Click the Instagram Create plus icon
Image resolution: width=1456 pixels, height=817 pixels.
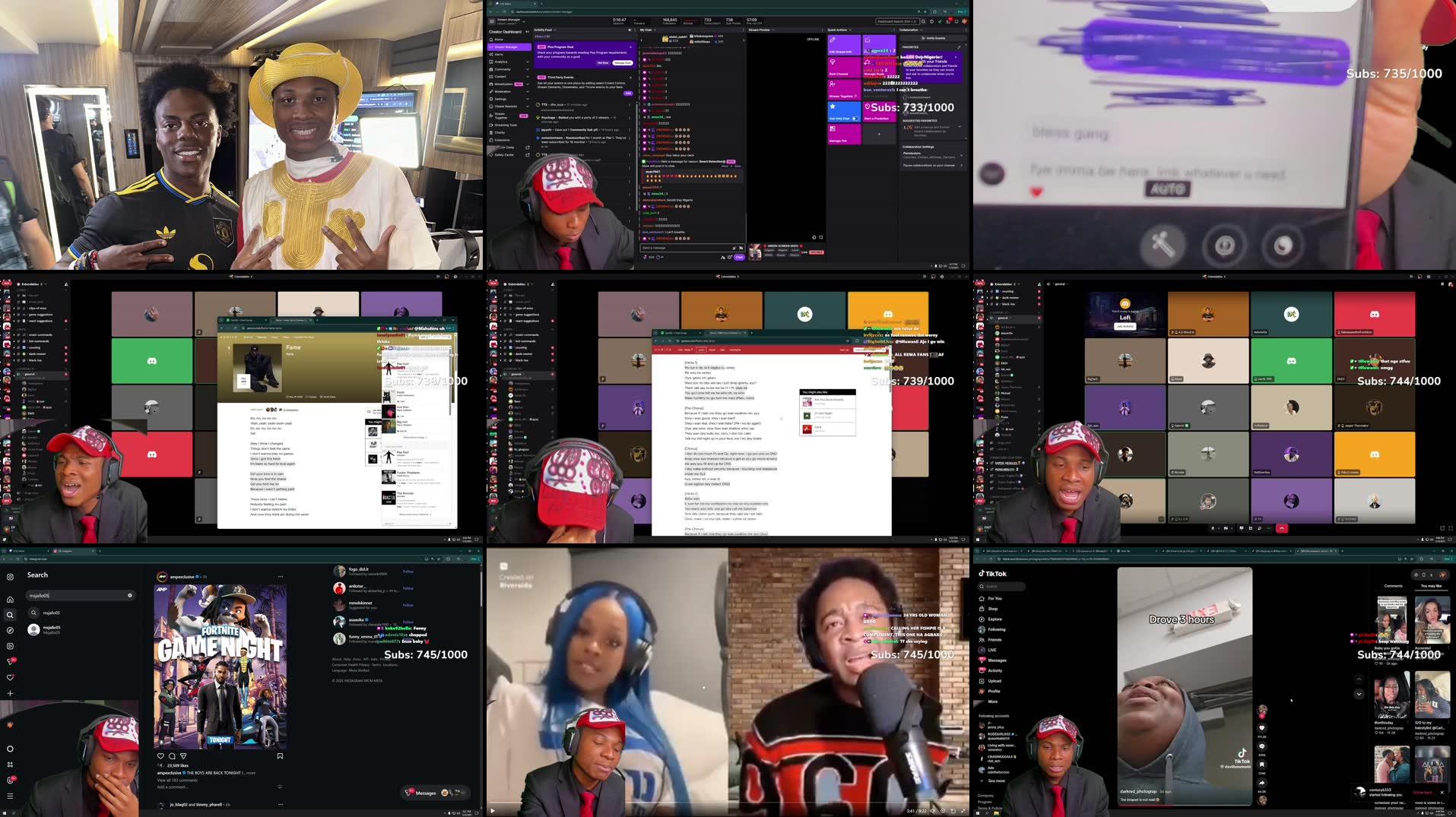coord(10,693)
